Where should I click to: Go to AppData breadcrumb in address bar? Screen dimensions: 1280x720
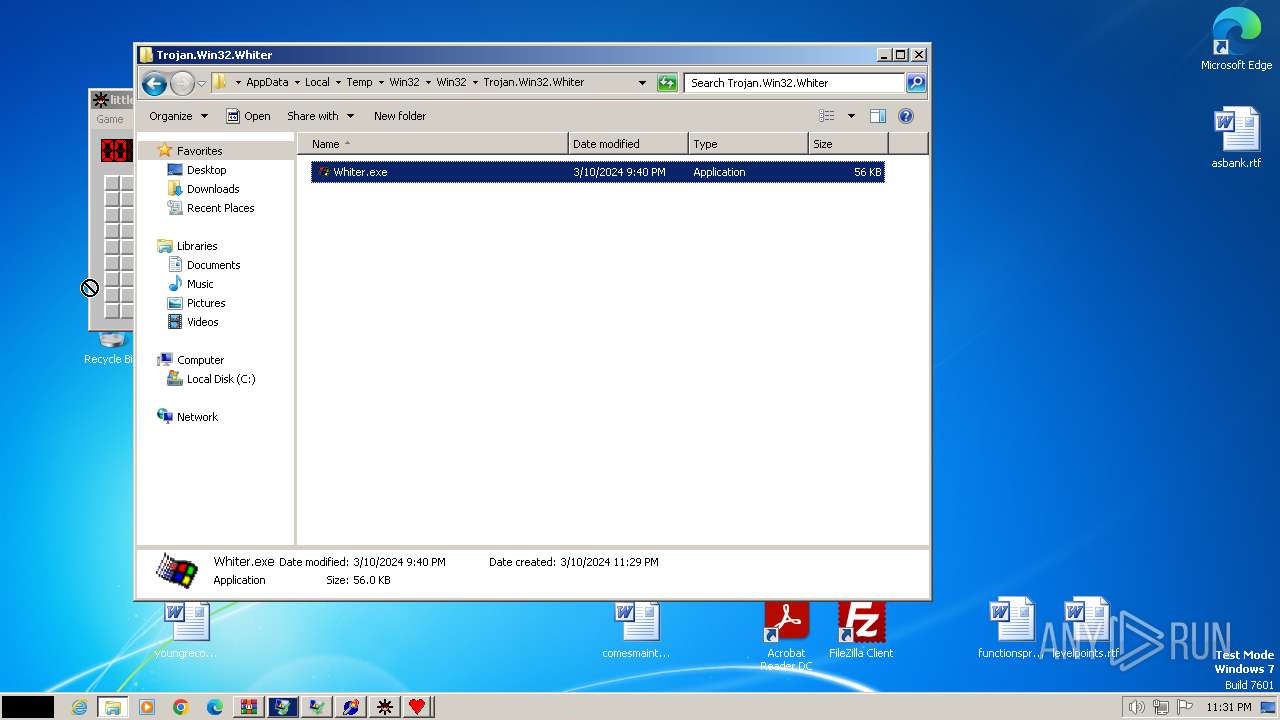(x=267, y=83)
